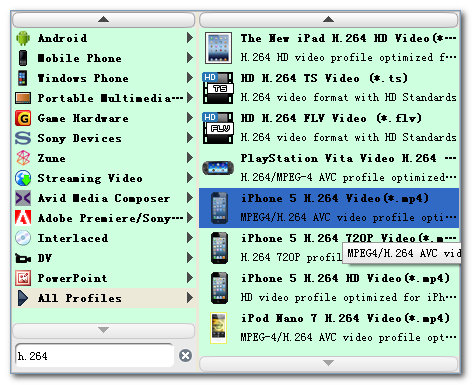
Task: Click the Windows Phone device icon
Action: [23, 78]
